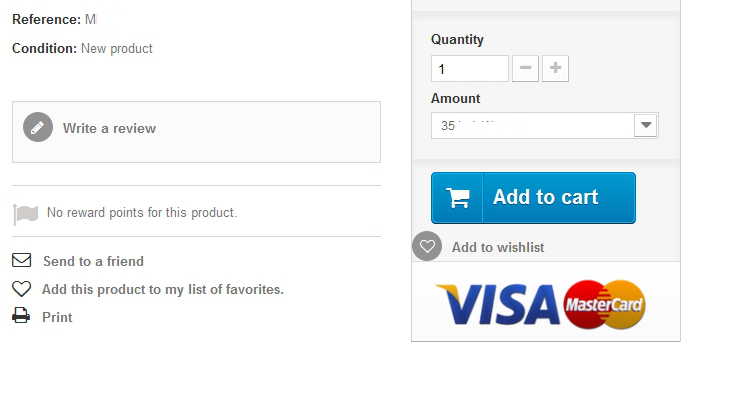Click the Quantity input field

[470, 69]
